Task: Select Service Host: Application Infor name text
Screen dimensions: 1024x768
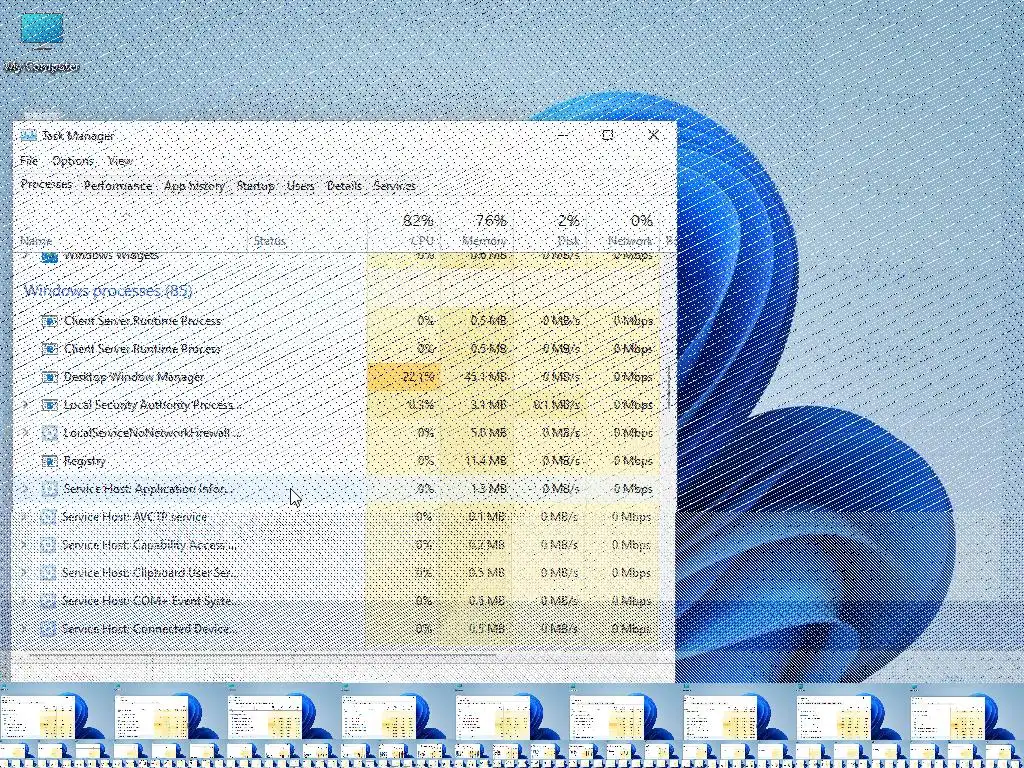Action: (x=148, y=488)
